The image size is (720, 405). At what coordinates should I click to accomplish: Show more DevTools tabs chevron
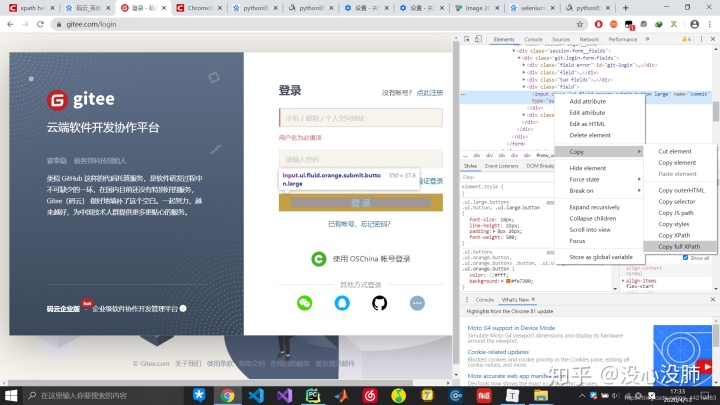point(647,39)
